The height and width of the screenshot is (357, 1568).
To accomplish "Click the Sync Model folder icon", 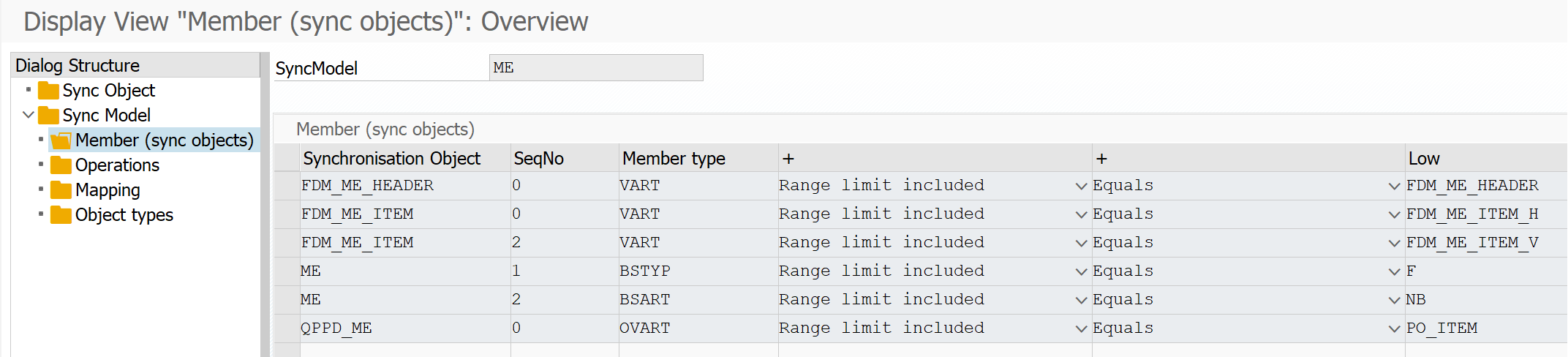I will (x=48, y=116).
